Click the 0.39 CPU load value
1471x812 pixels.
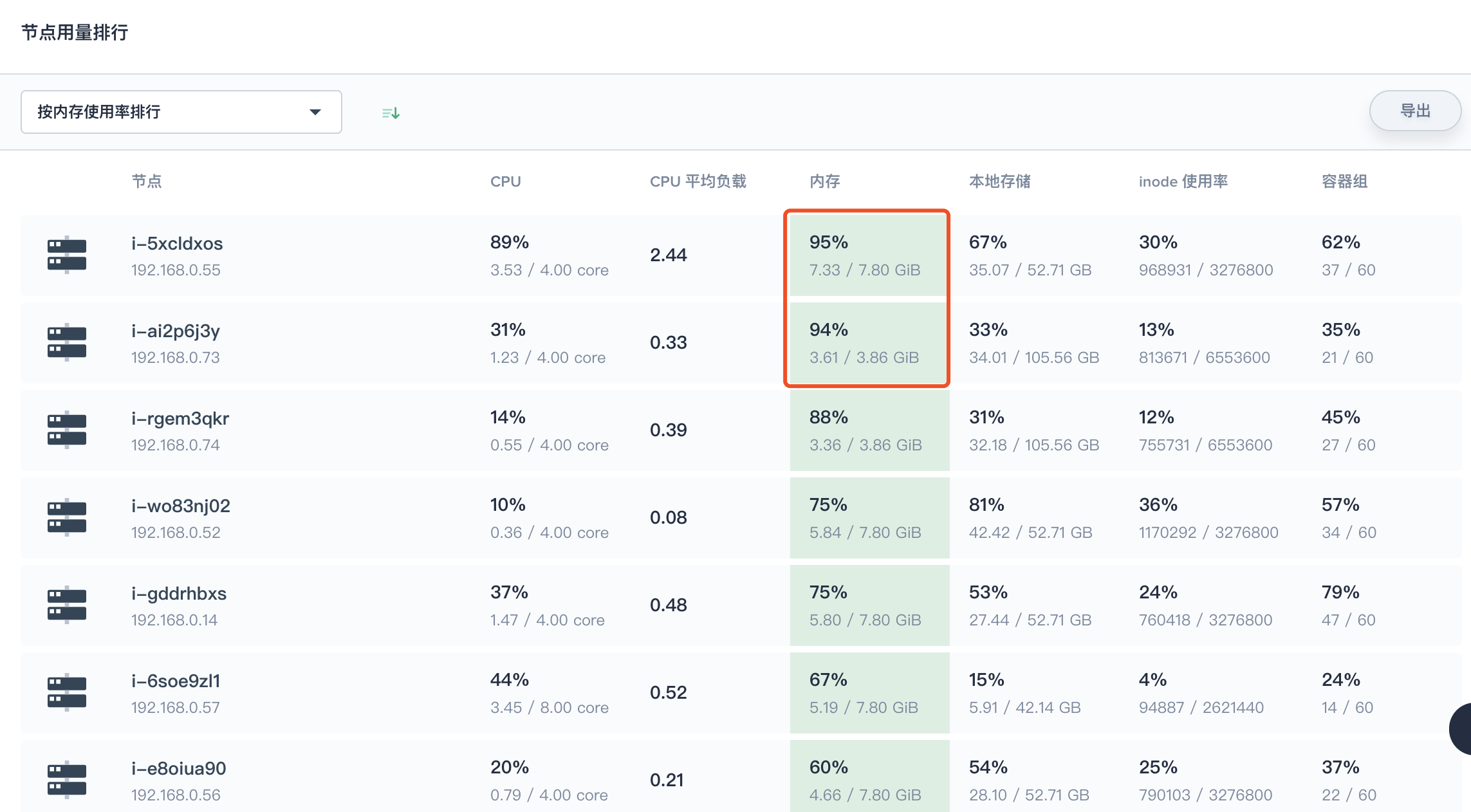(669, 430)
